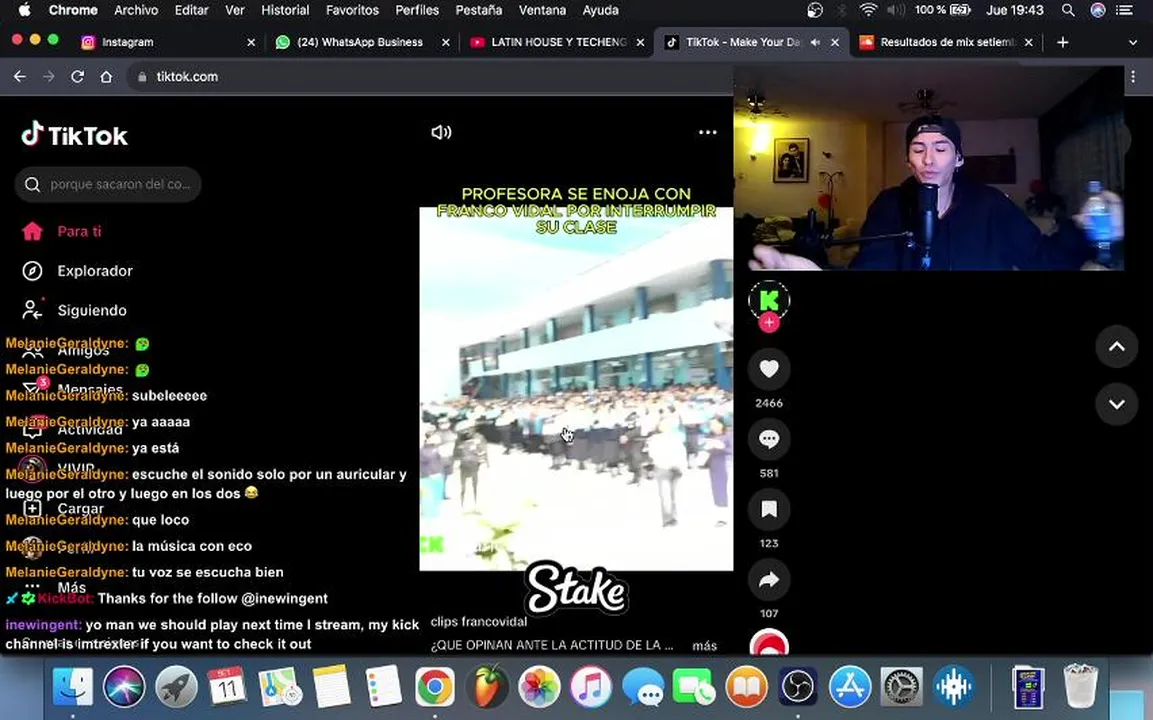Open the Archivo menu
Viewport: 1153px width, 720px height.
tap(136, 10)
